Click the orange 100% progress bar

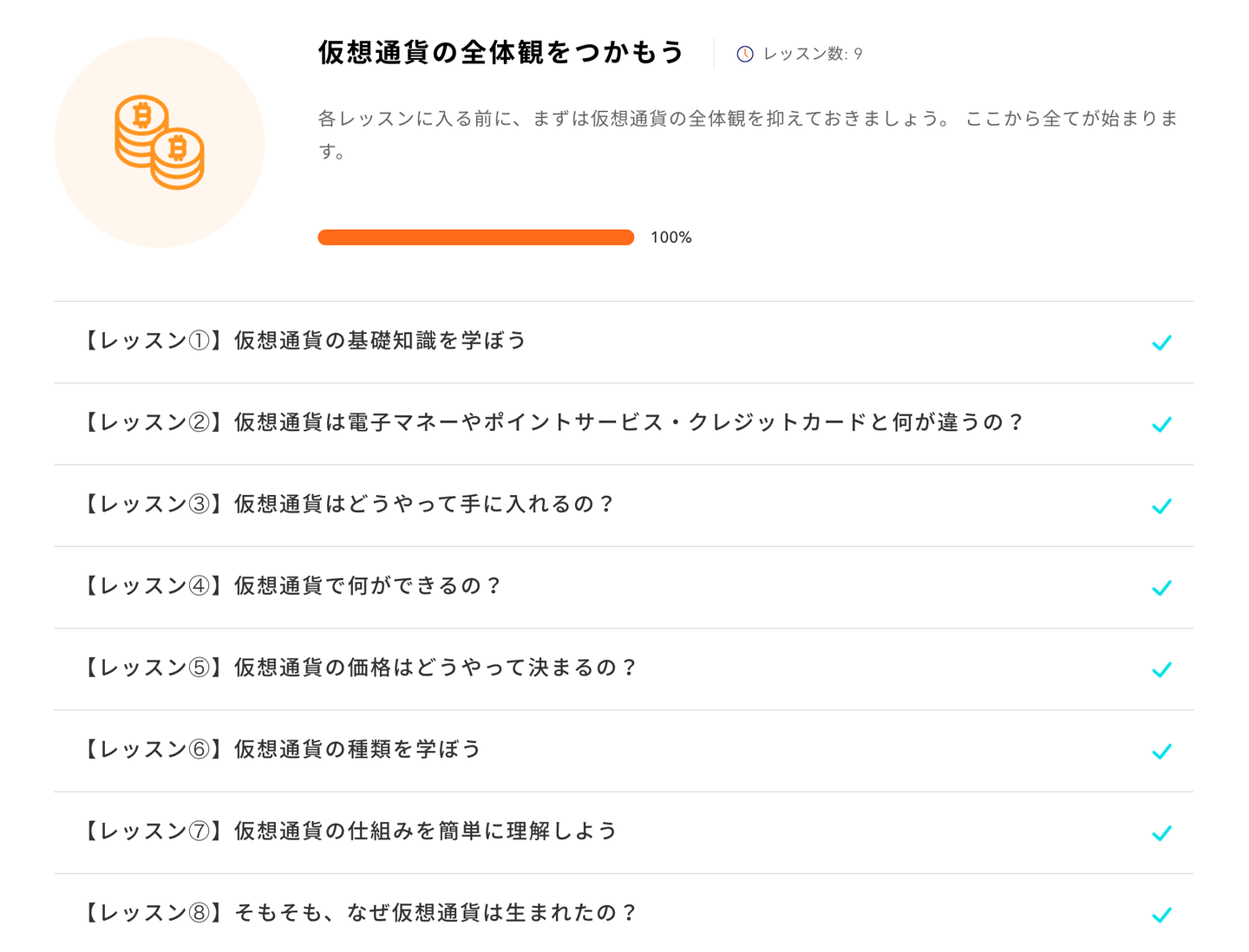click(x=475, y=238)
